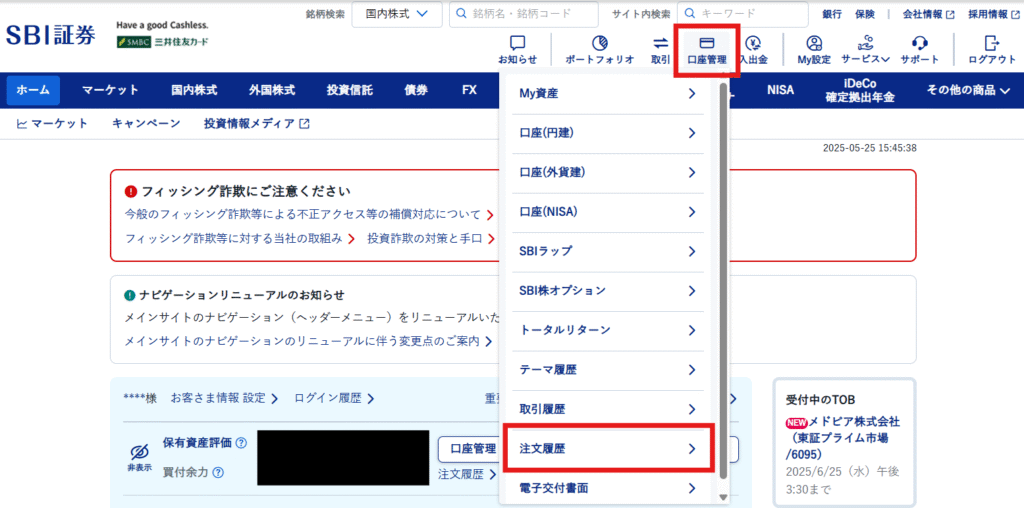The width and height of the screenshot is (1024, 508).
Task: Click the search icon in 銘柄名 field
Action: point(461,13)
